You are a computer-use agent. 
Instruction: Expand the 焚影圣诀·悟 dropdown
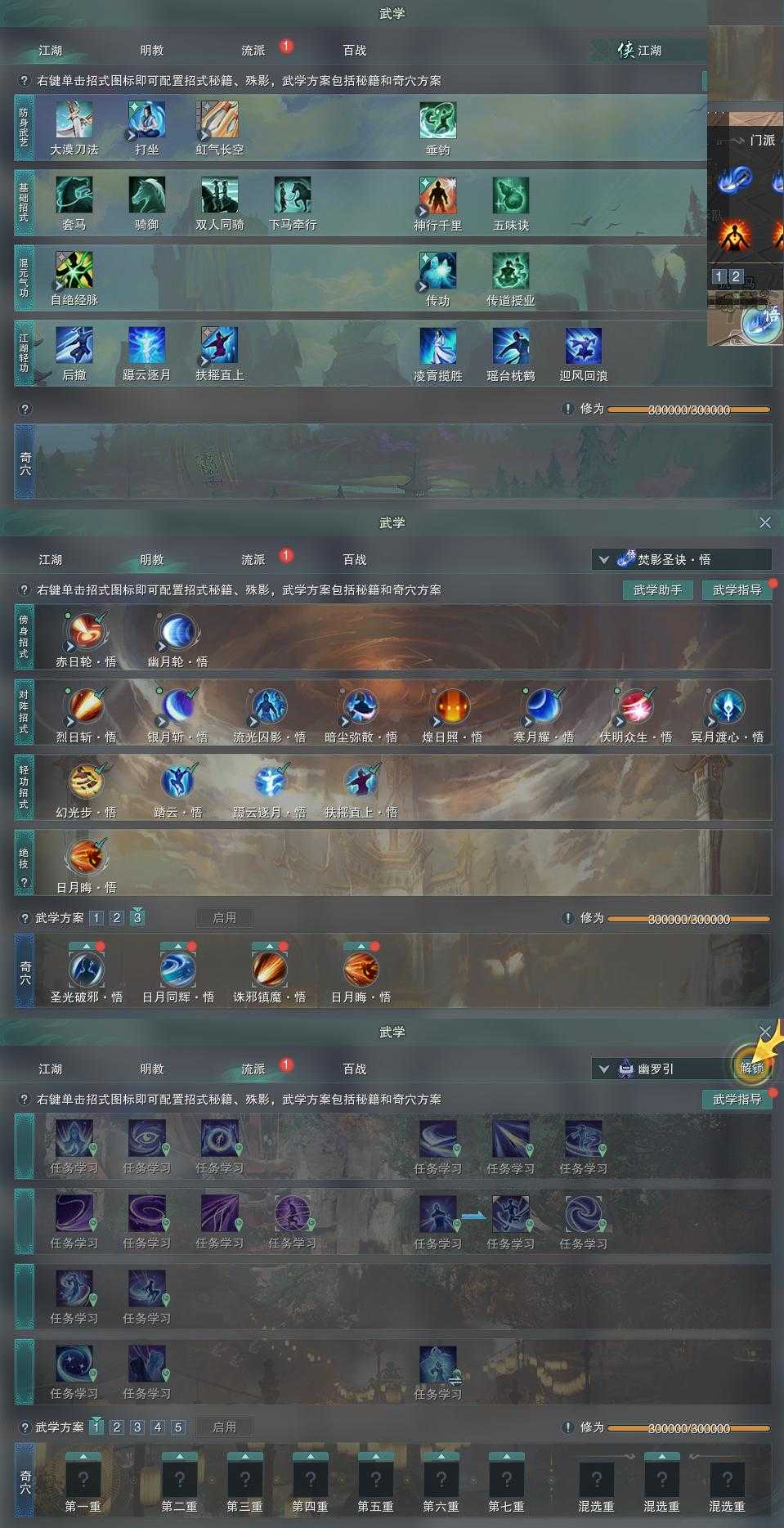[x=682, y=560]
